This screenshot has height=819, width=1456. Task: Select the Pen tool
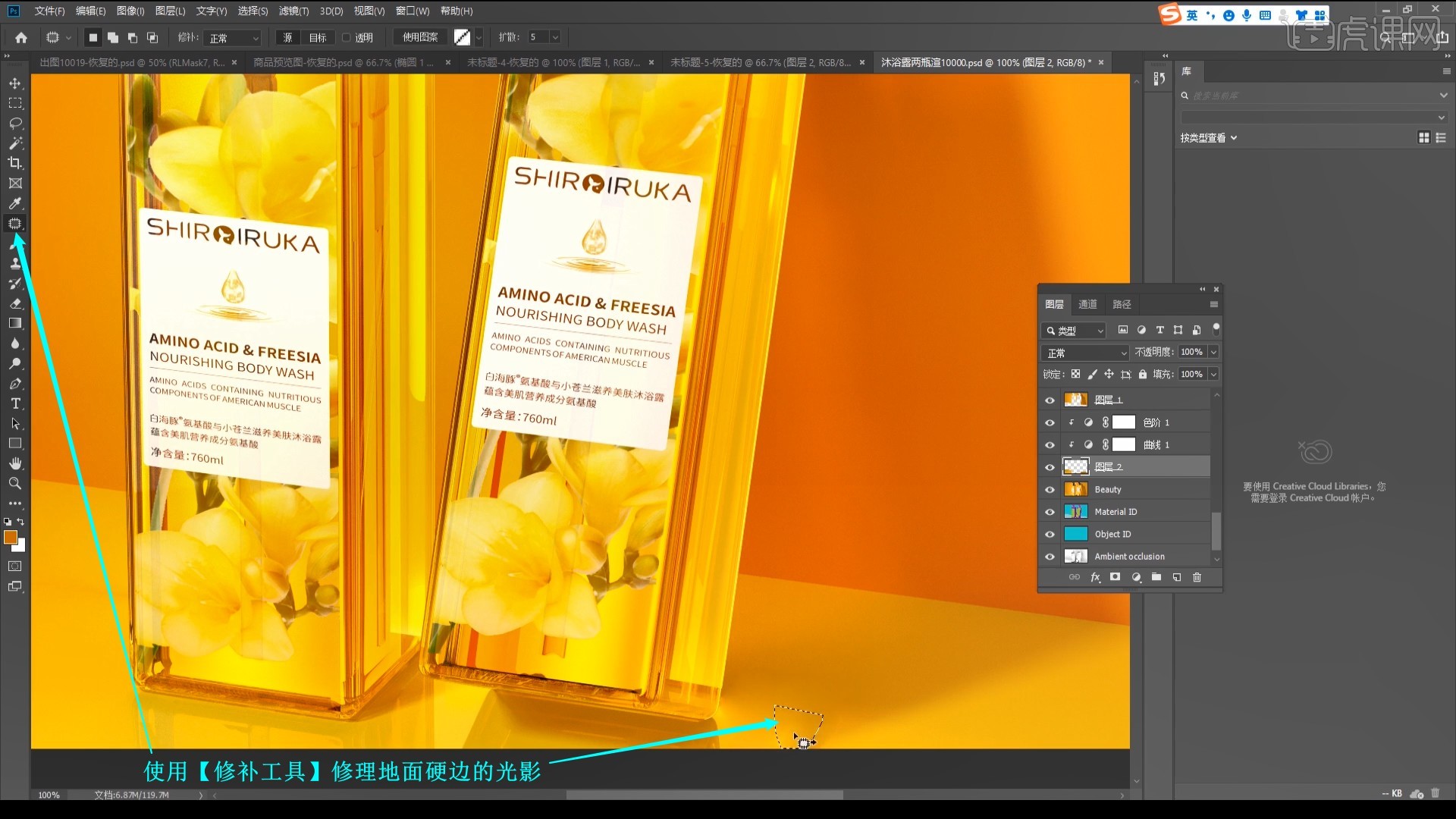(x=15, y=384)
